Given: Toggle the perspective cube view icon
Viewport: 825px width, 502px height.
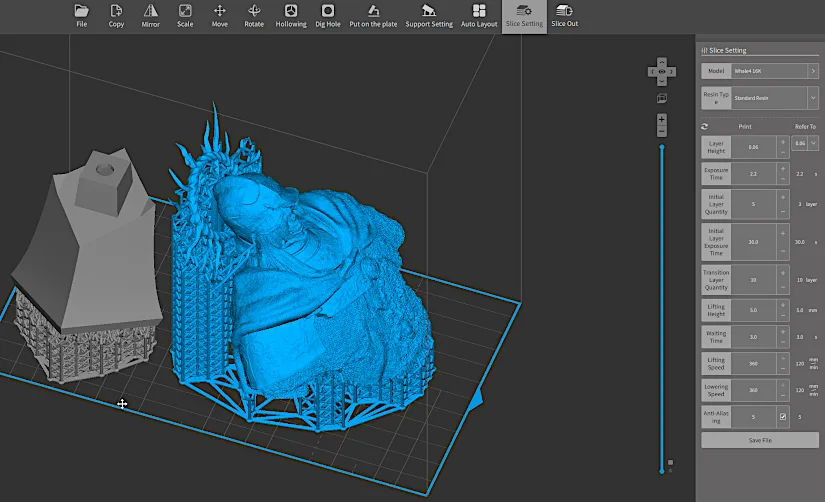Looking at the screenshot, I should [x=662, y=98].
